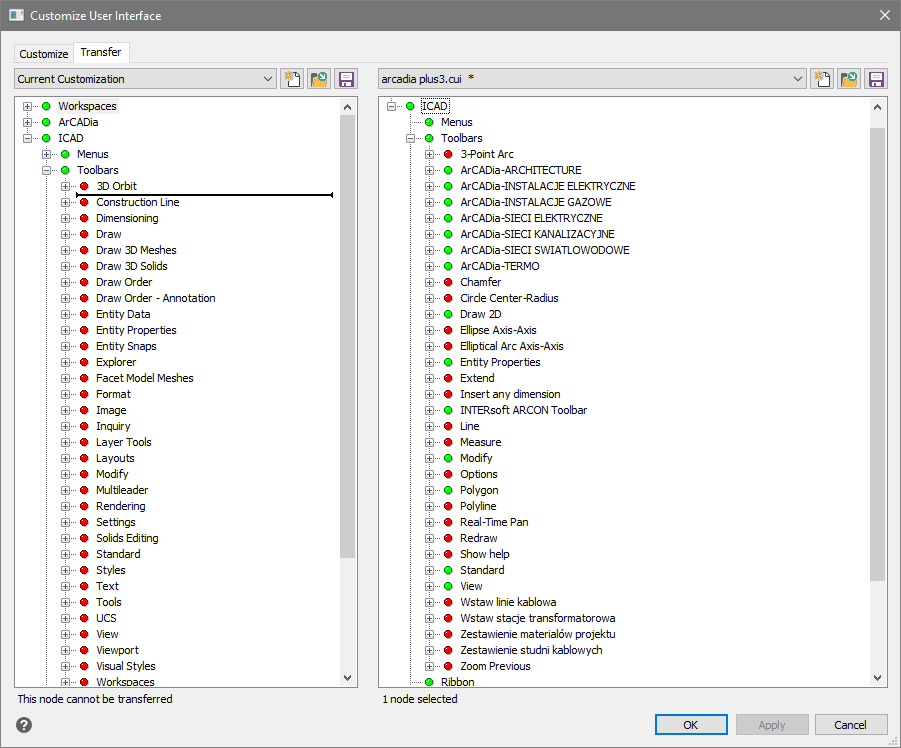Click the Apply button
The width and height of the screenshot is (901, 748).
click(x=772, y=725)
